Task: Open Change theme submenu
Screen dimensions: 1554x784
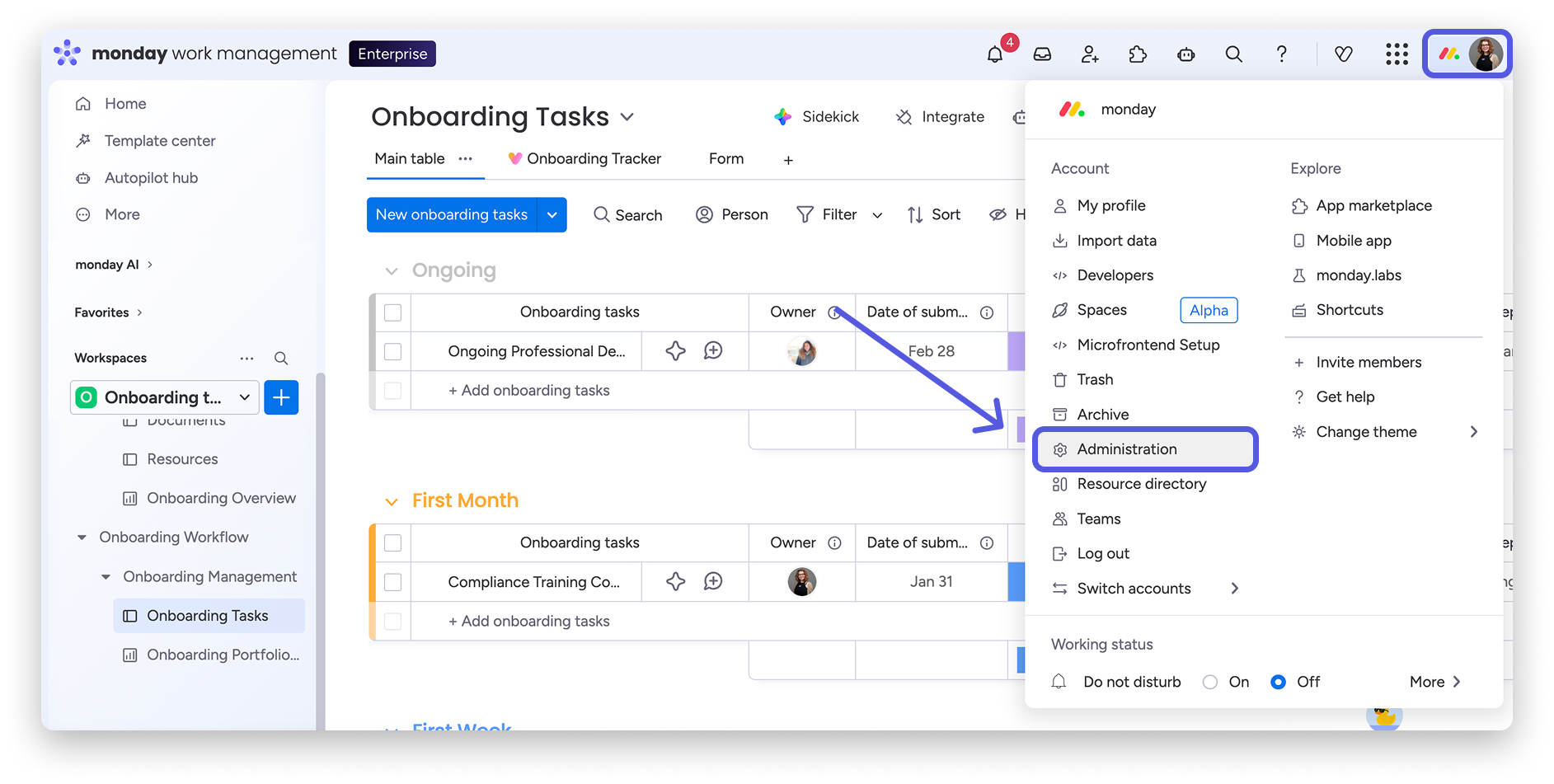Action: pyautogui.click(x=1385, y=432)
